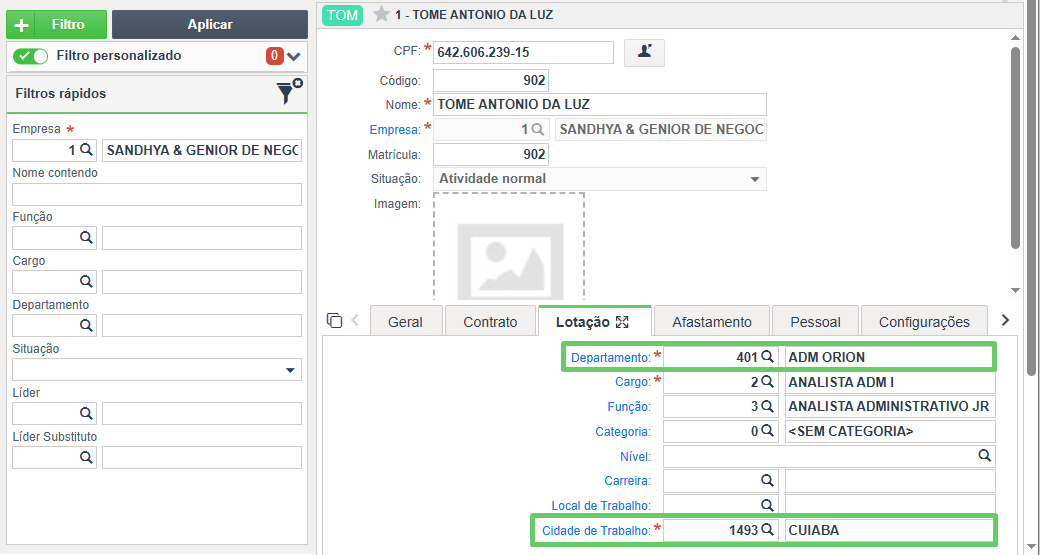Screen dimensions: 1040x555
Task: Click the Nome field TOME ANTONIO DA LUZ
Action: pyautogui.click(x=600, y=104)
